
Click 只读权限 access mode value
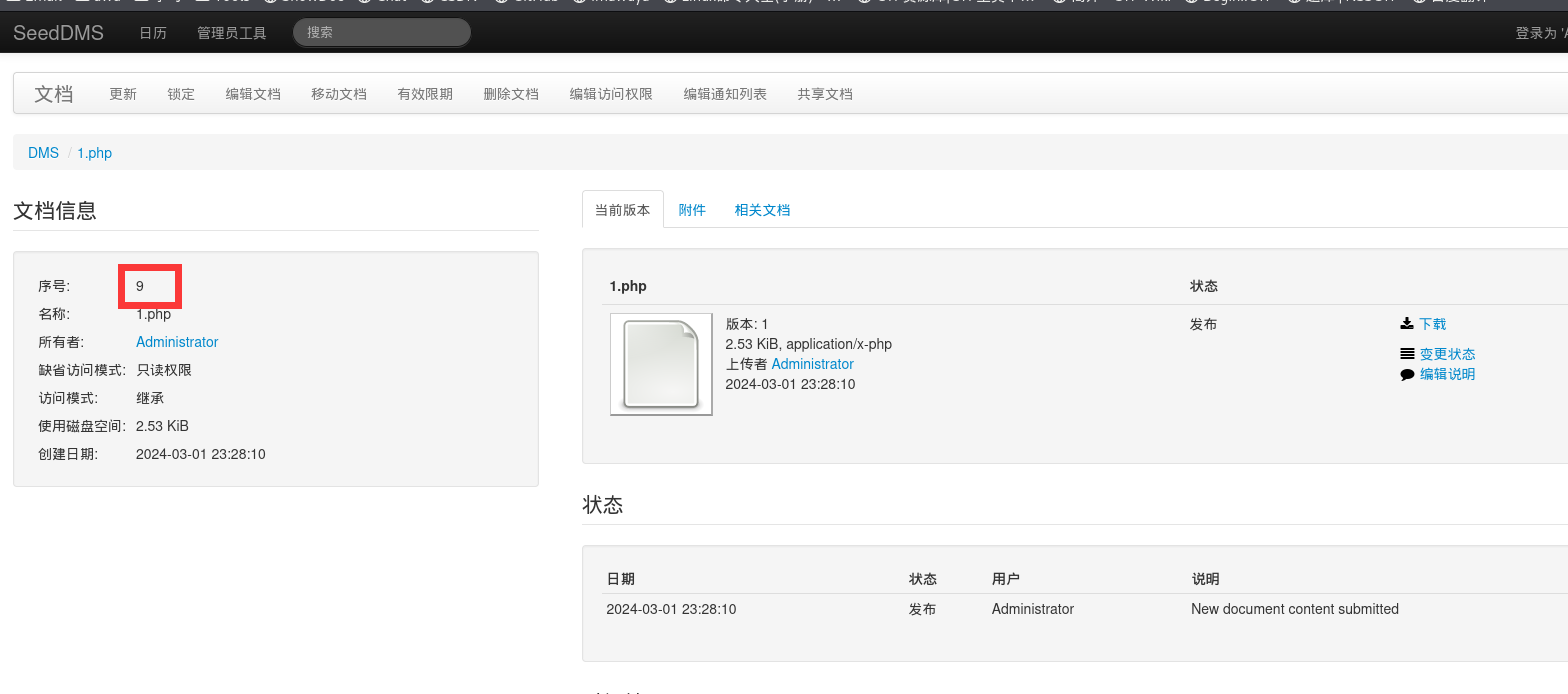coord(164,370)
